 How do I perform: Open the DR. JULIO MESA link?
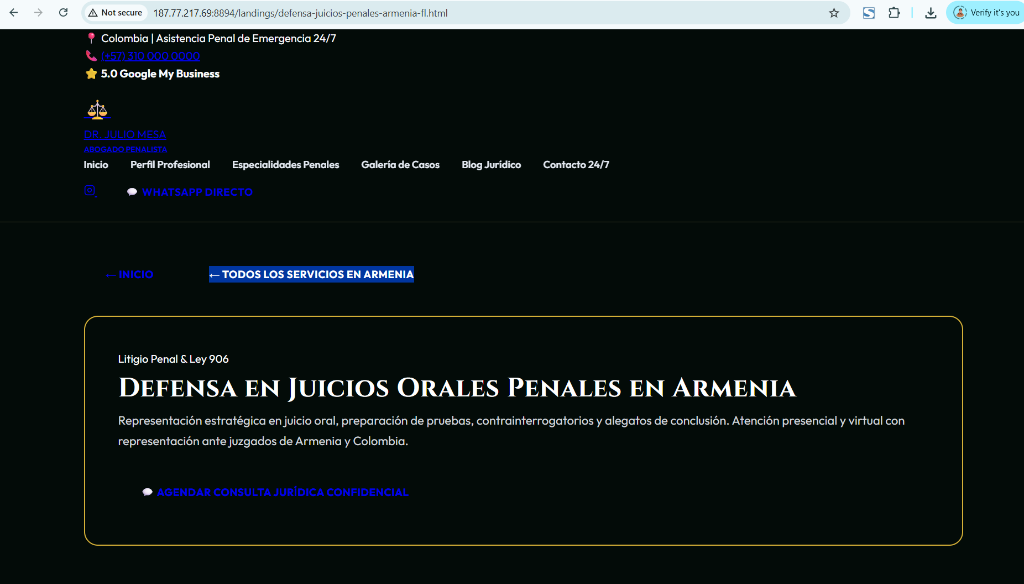coord(125,135)
